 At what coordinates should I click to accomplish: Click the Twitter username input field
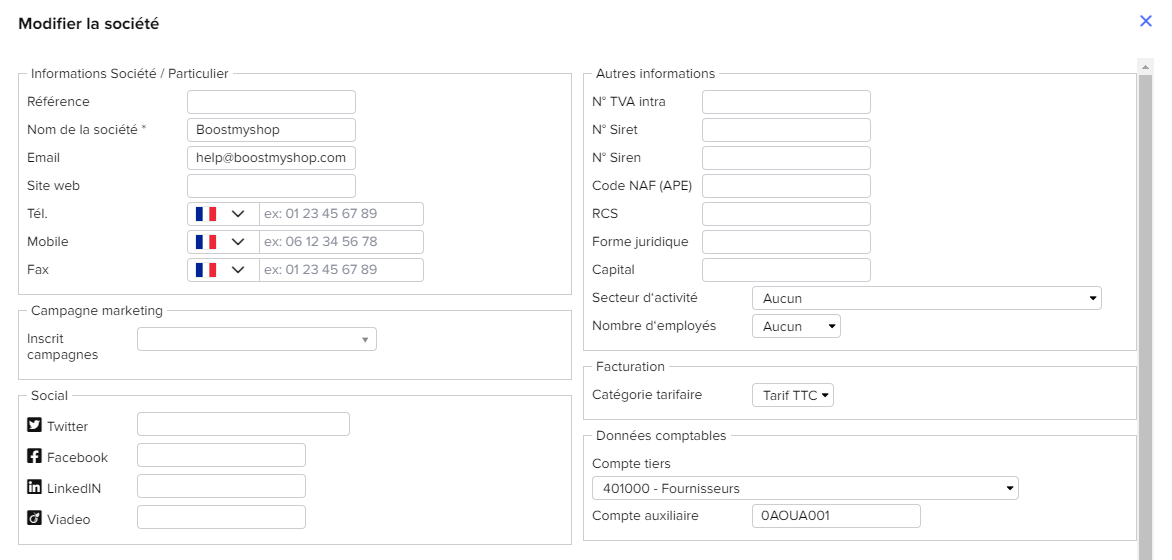pos(244,424)
